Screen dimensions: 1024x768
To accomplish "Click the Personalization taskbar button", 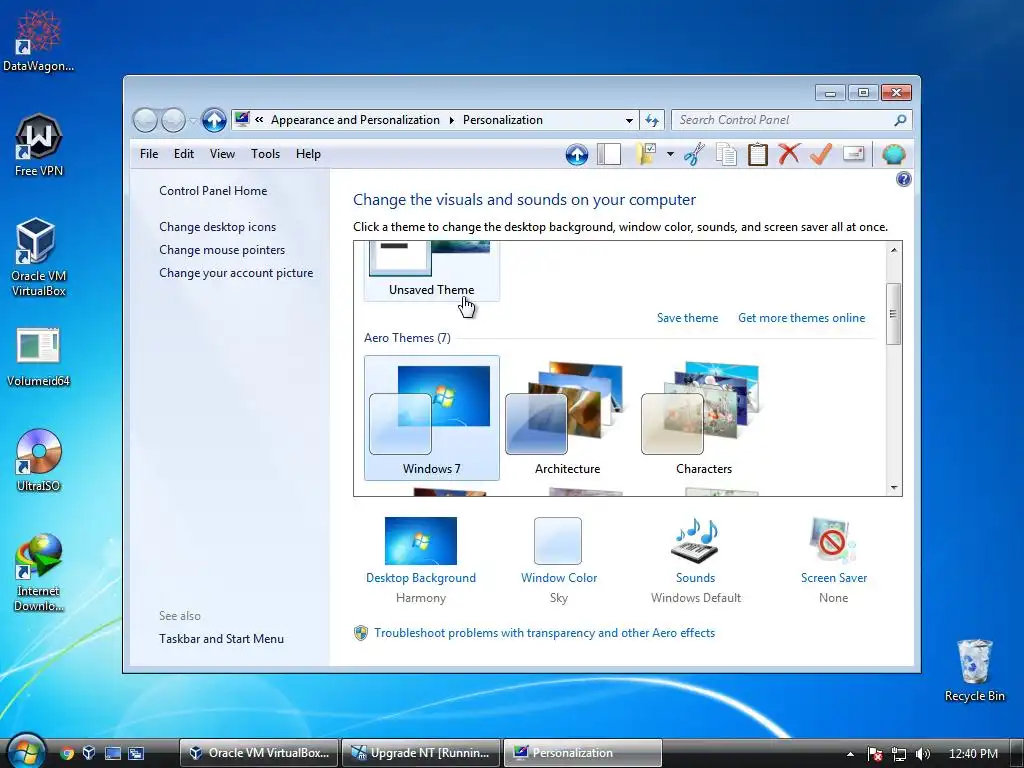I will click(583, 753).
